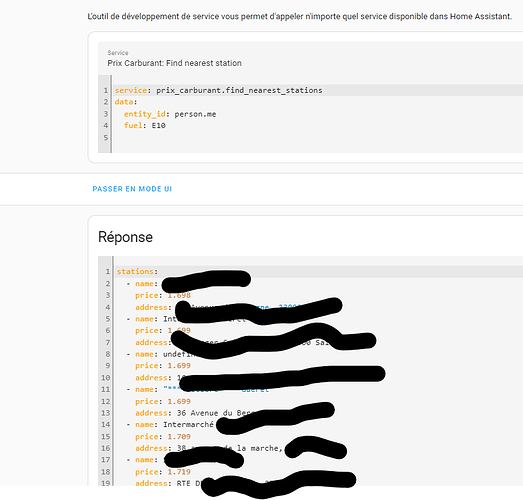Click the Home Assistant description sentence
Image resolution: width=523 pixels, height=500 pixels.
[300, 16]
